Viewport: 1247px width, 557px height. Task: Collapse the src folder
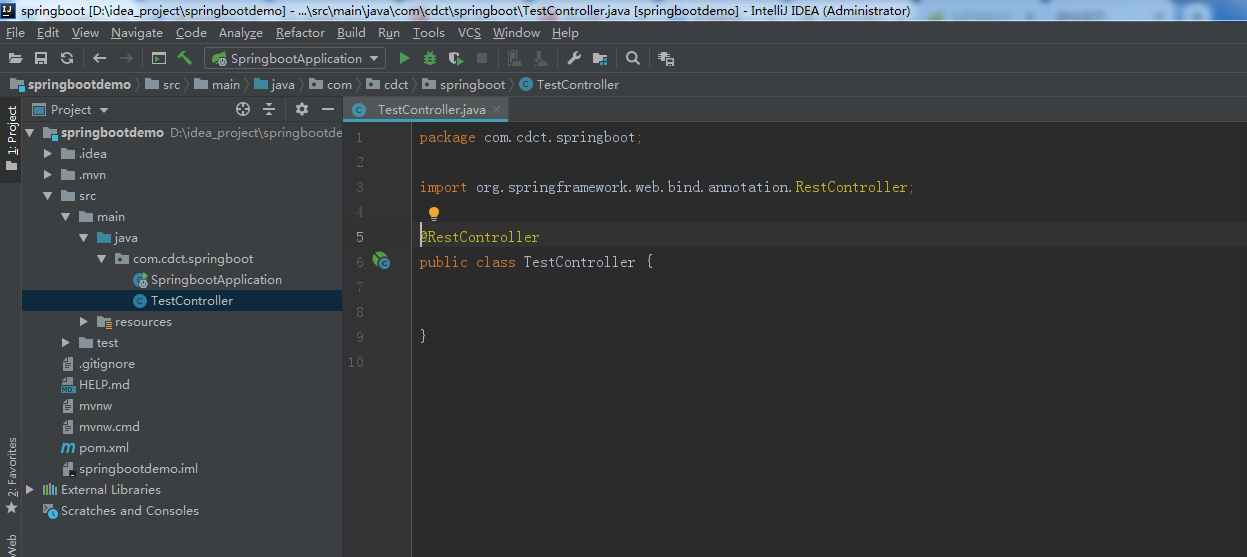coord(48,196)
